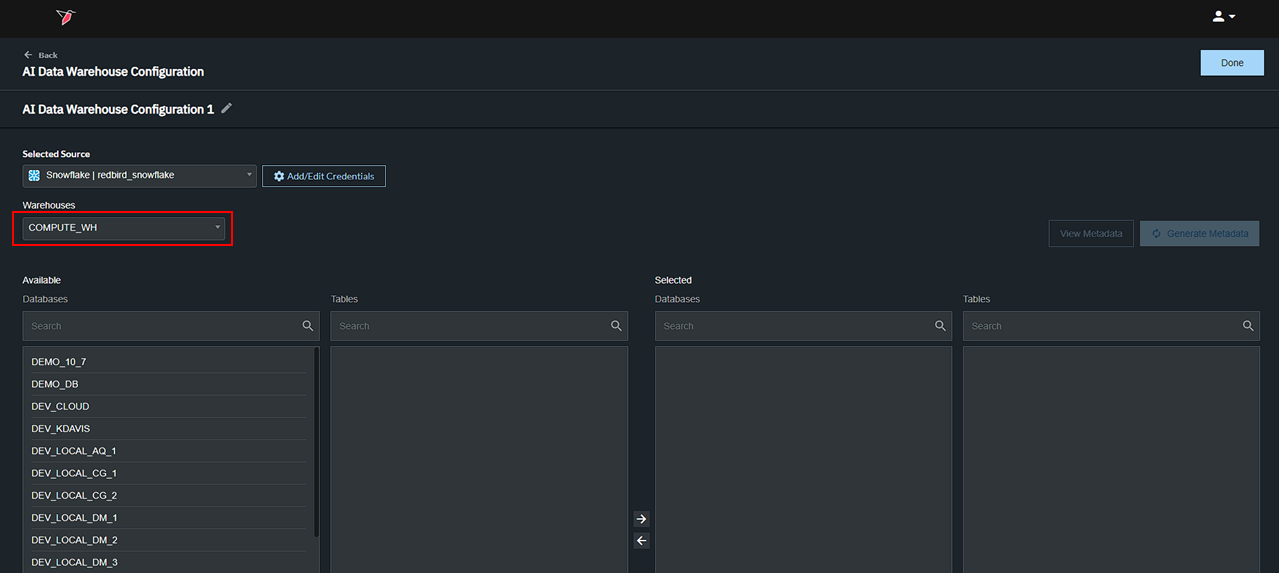Focus the Selected Databases search field
The width and height of the screenshot is (1279, 573).
pos(803,326)
